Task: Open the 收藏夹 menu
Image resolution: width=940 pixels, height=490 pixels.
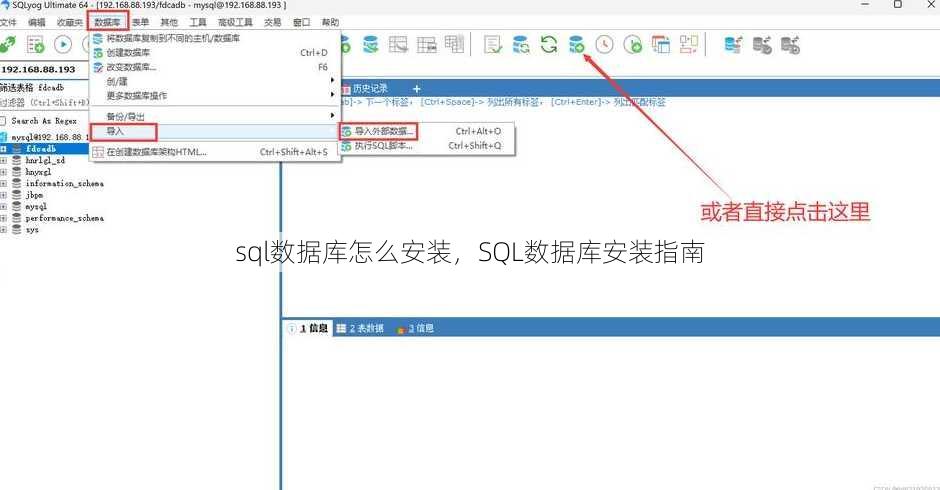Action: (70, 22)
